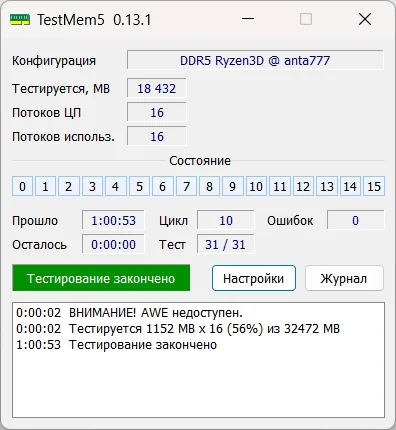The height and width of the screenshot is (430, 396).
Task: Select thread status box 2
Action: [x=69, y=186]
